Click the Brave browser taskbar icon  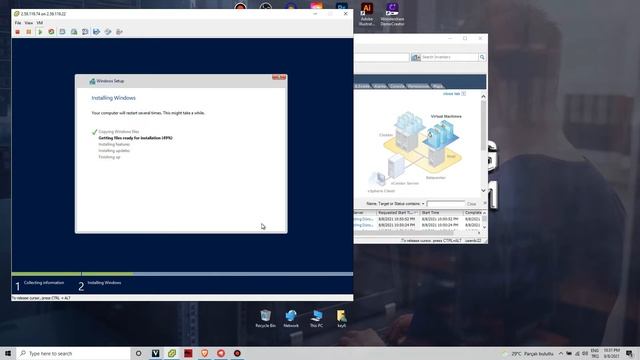204,353
